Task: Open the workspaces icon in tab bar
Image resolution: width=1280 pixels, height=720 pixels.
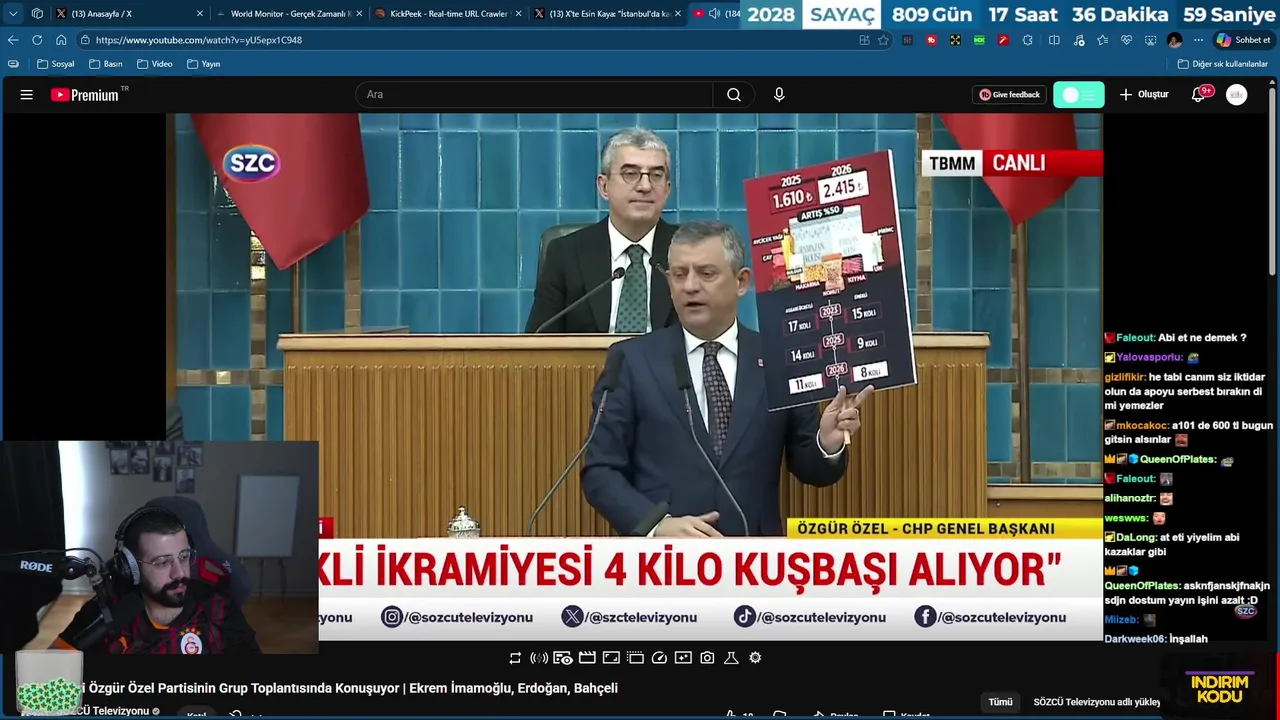Action: [37, 14]
